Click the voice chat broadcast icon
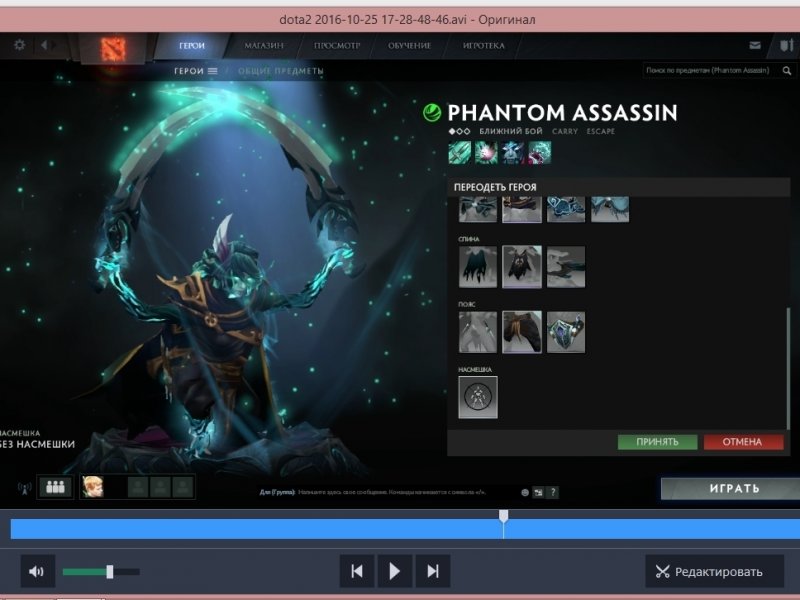Viewport: 800px width, 600px height. 24,488
